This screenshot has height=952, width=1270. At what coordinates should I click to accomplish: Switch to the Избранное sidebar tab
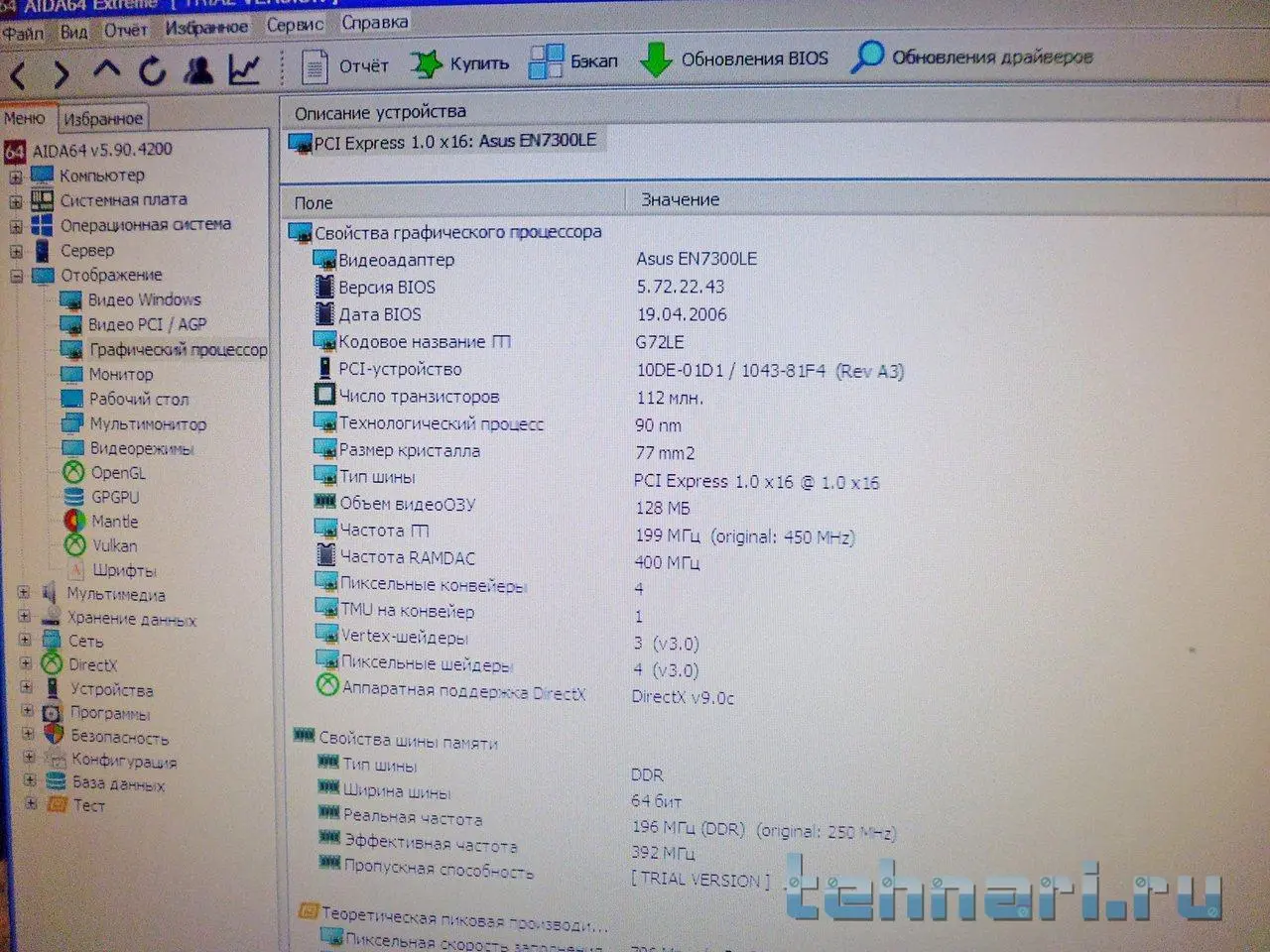point(103,119)
